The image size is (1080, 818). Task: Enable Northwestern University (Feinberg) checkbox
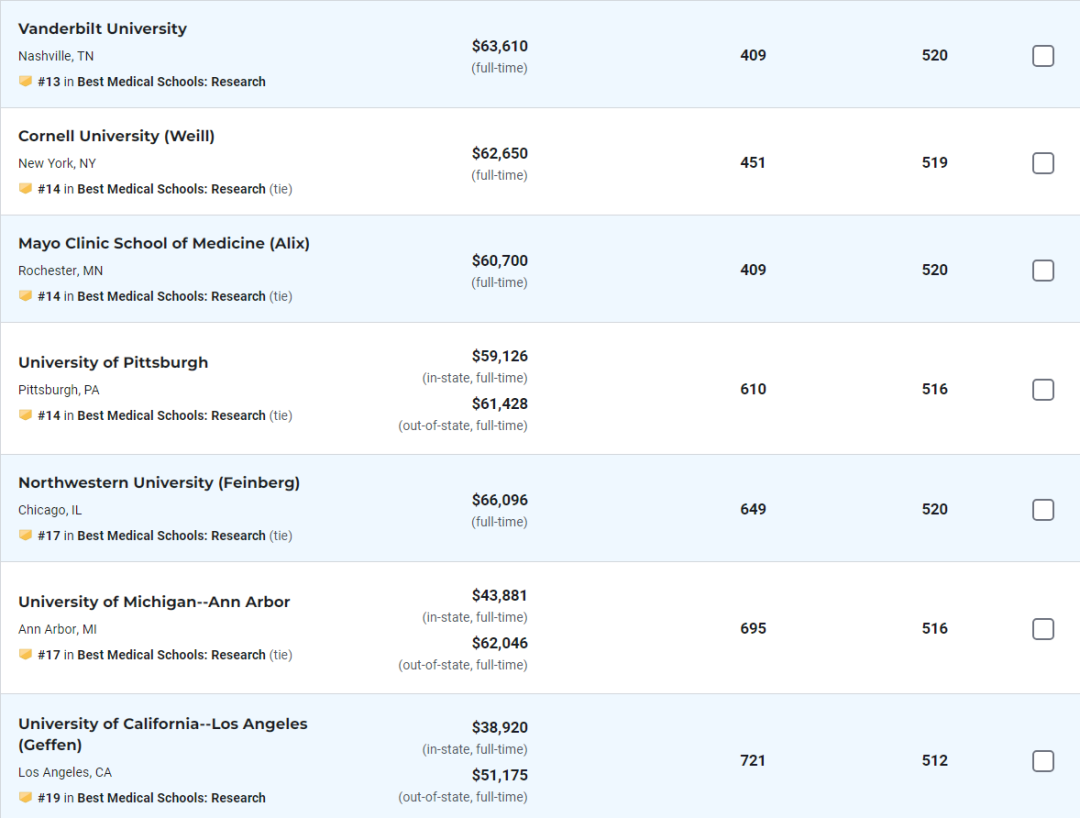point(1043,510)
